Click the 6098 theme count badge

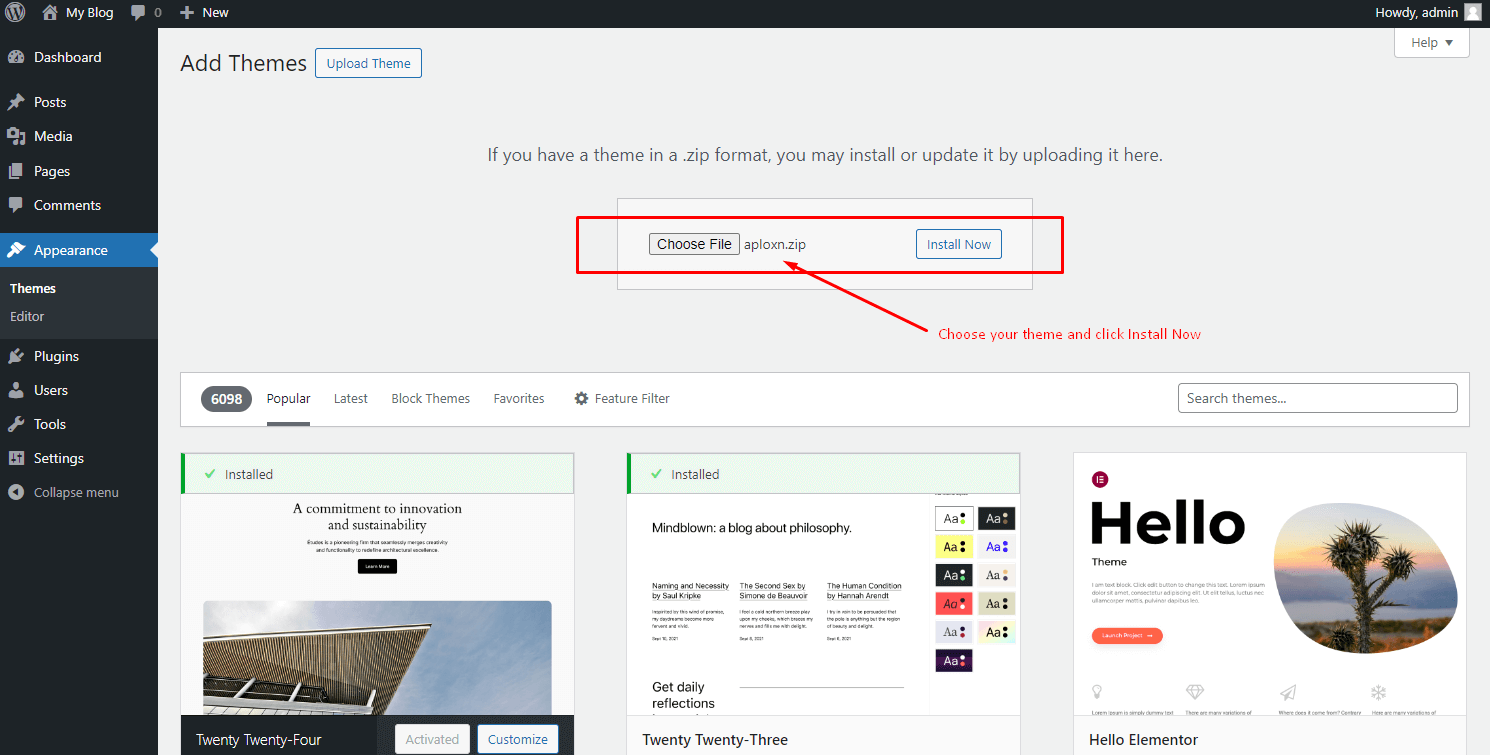tap(226, 398)
